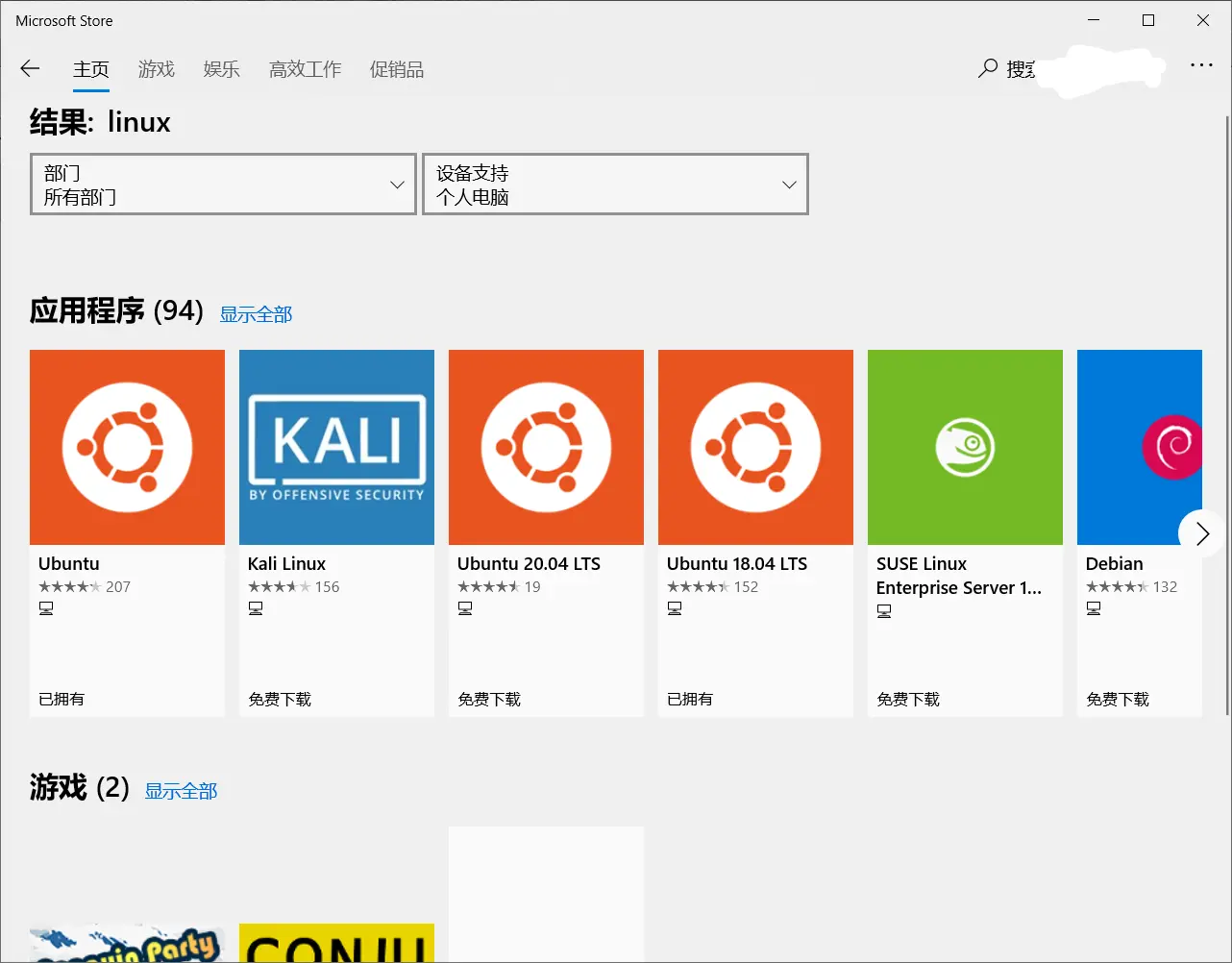Screen dimensions: 1232x963
Task: Click the Debian star rating 132
Action: coord(1132,587)
